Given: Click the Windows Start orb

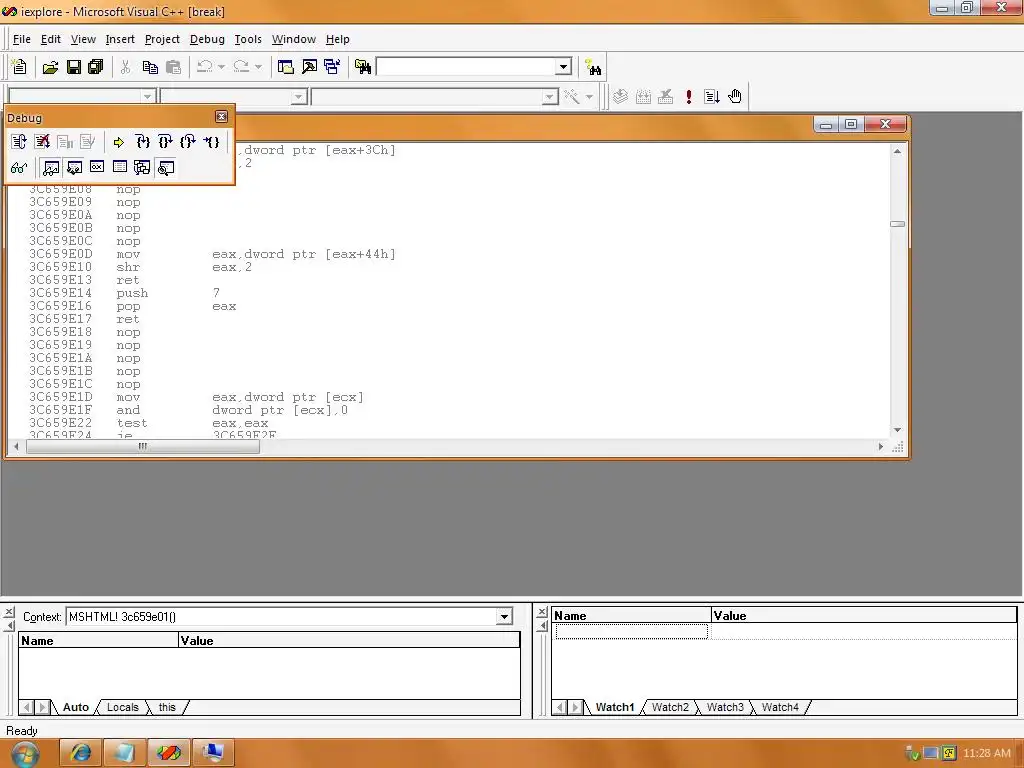Looking at the screenshot, I should click(24, 754).
